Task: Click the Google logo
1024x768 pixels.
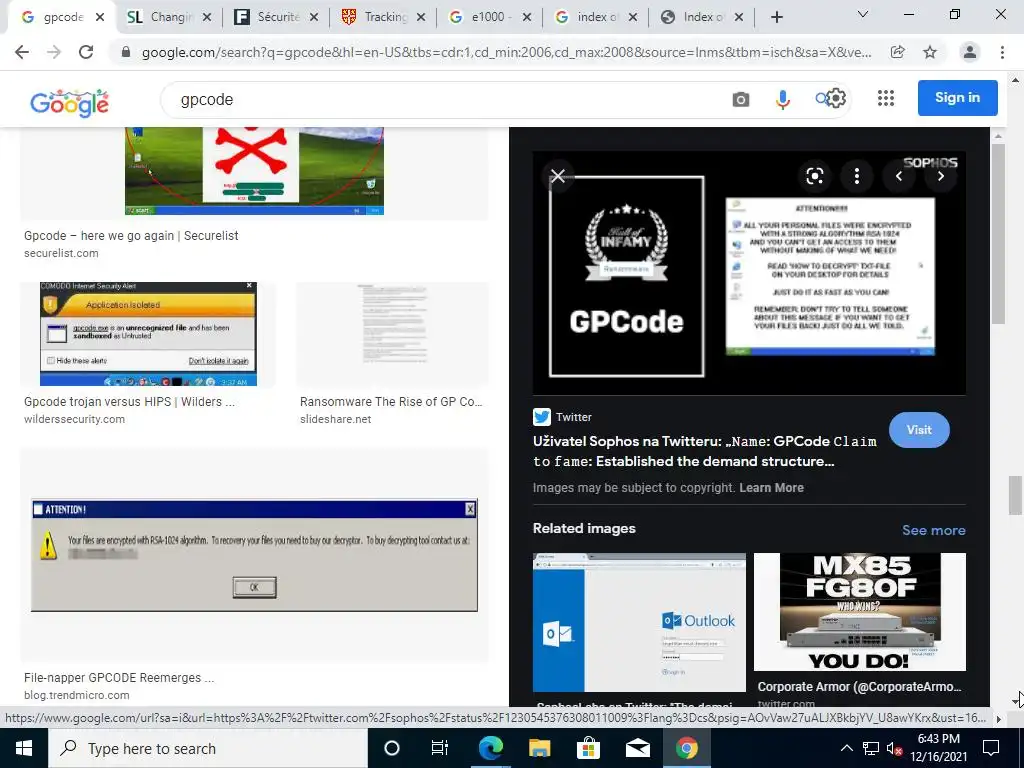Action: point(69,103)
